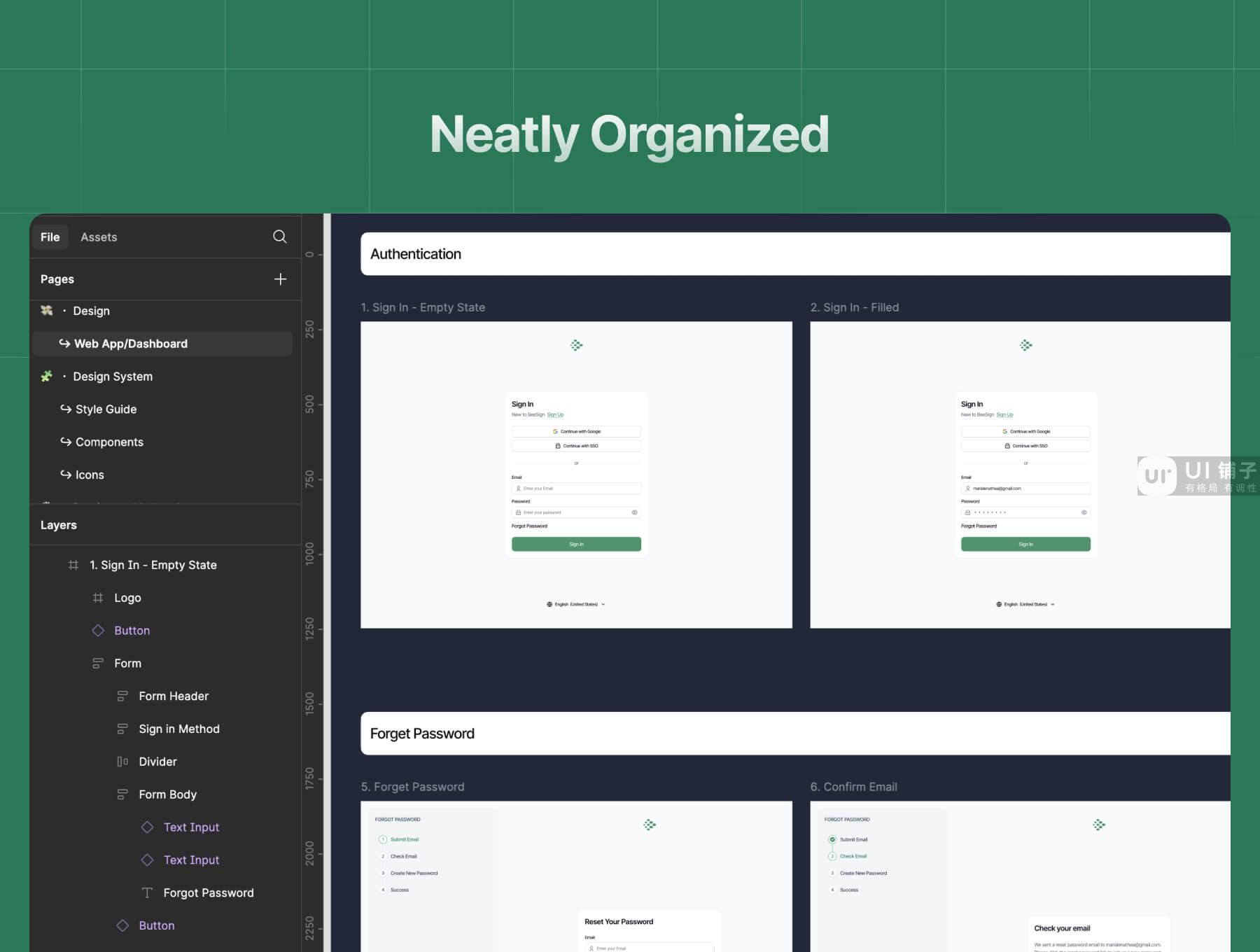
Task: Select the Form Header layer
Action: coord(174,696)
